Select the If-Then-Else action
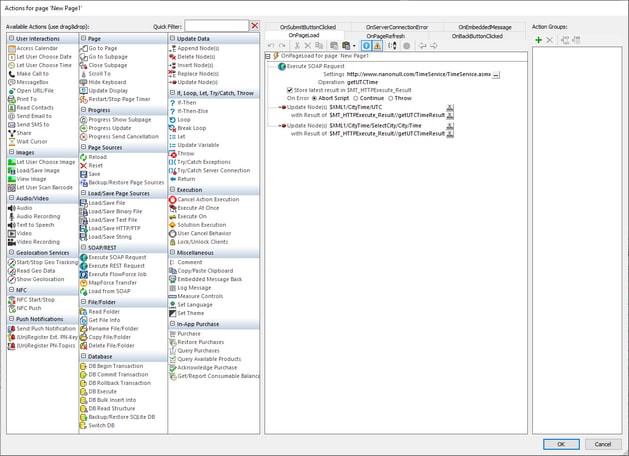Screen dimensions: 629x456 coord(189,111)
